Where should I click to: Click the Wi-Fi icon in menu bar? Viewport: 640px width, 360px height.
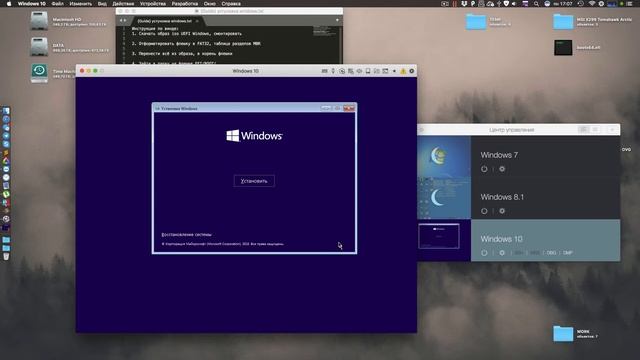coord(592,4)
